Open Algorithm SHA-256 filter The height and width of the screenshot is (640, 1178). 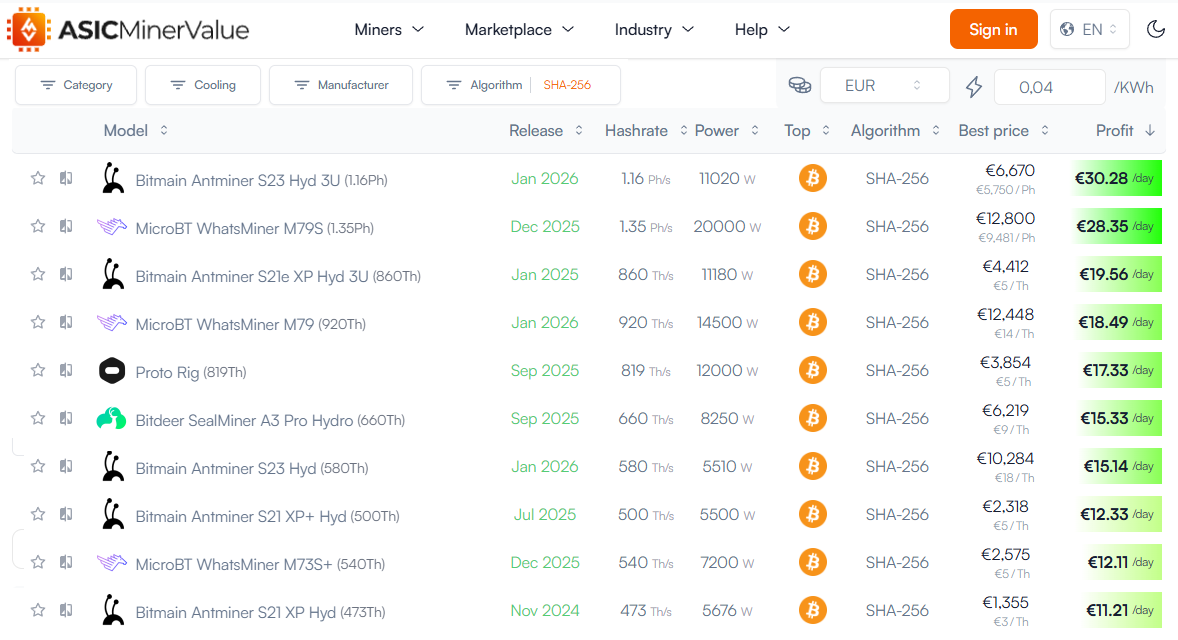(521, 85)
